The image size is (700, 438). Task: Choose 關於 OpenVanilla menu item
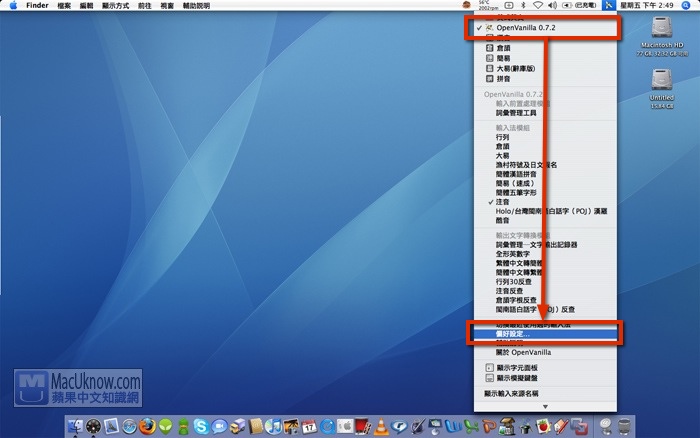[545, 352]
